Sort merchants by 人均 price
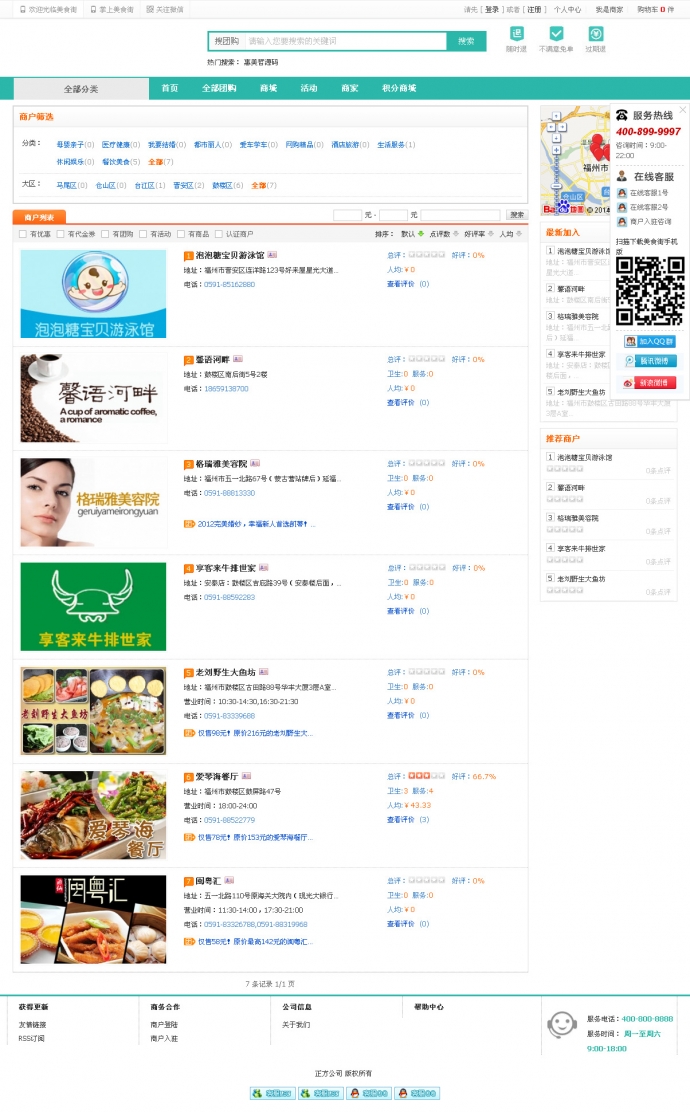This screenshot has width=690, height=1112. pos(511,234)
